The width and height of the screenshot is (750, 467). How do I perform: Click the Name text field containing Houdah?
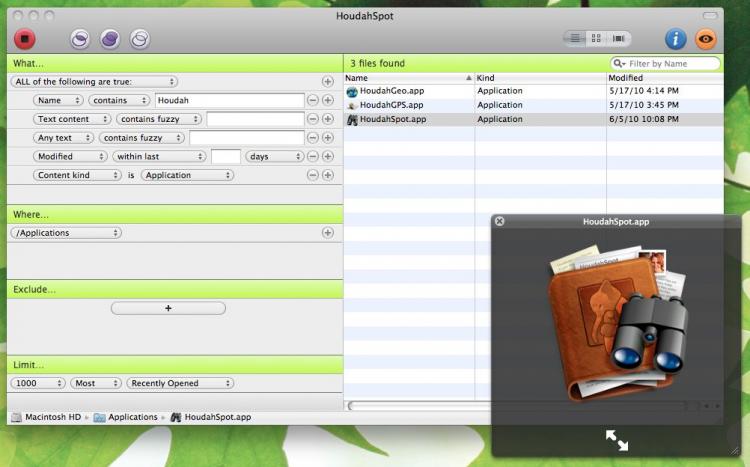pyautogui.click(x=230, y=100)
